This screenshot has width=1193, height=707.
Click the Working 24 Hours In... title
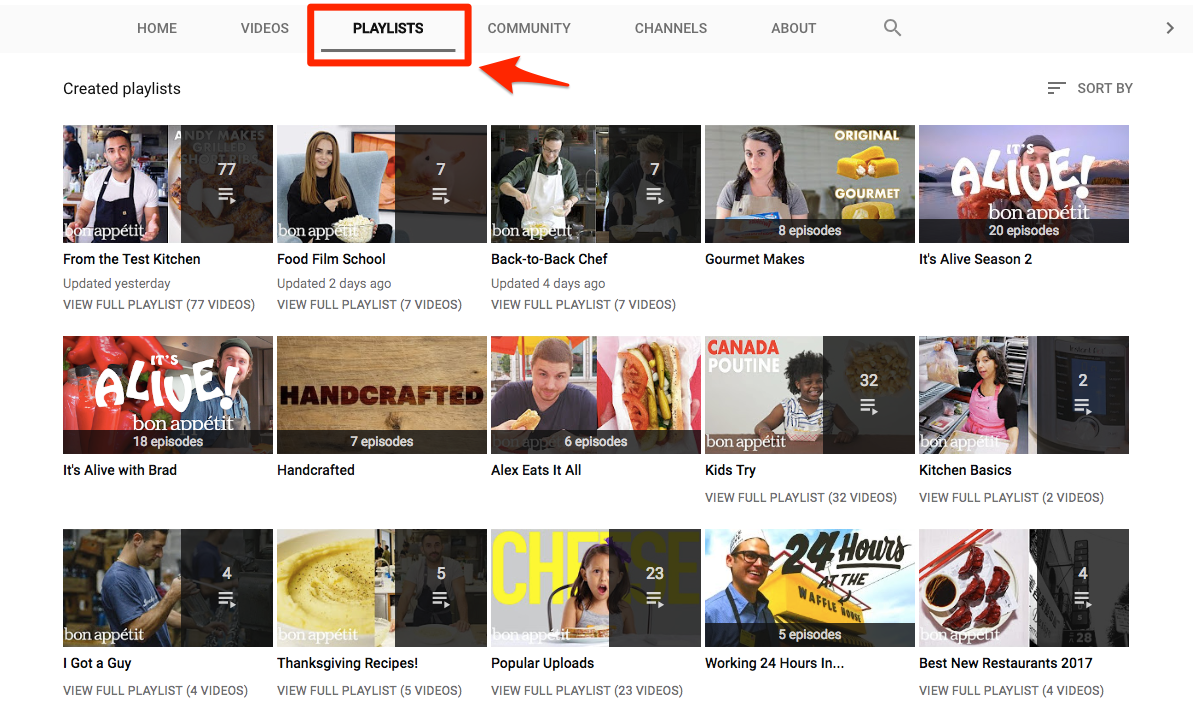[x=775, y=664]
